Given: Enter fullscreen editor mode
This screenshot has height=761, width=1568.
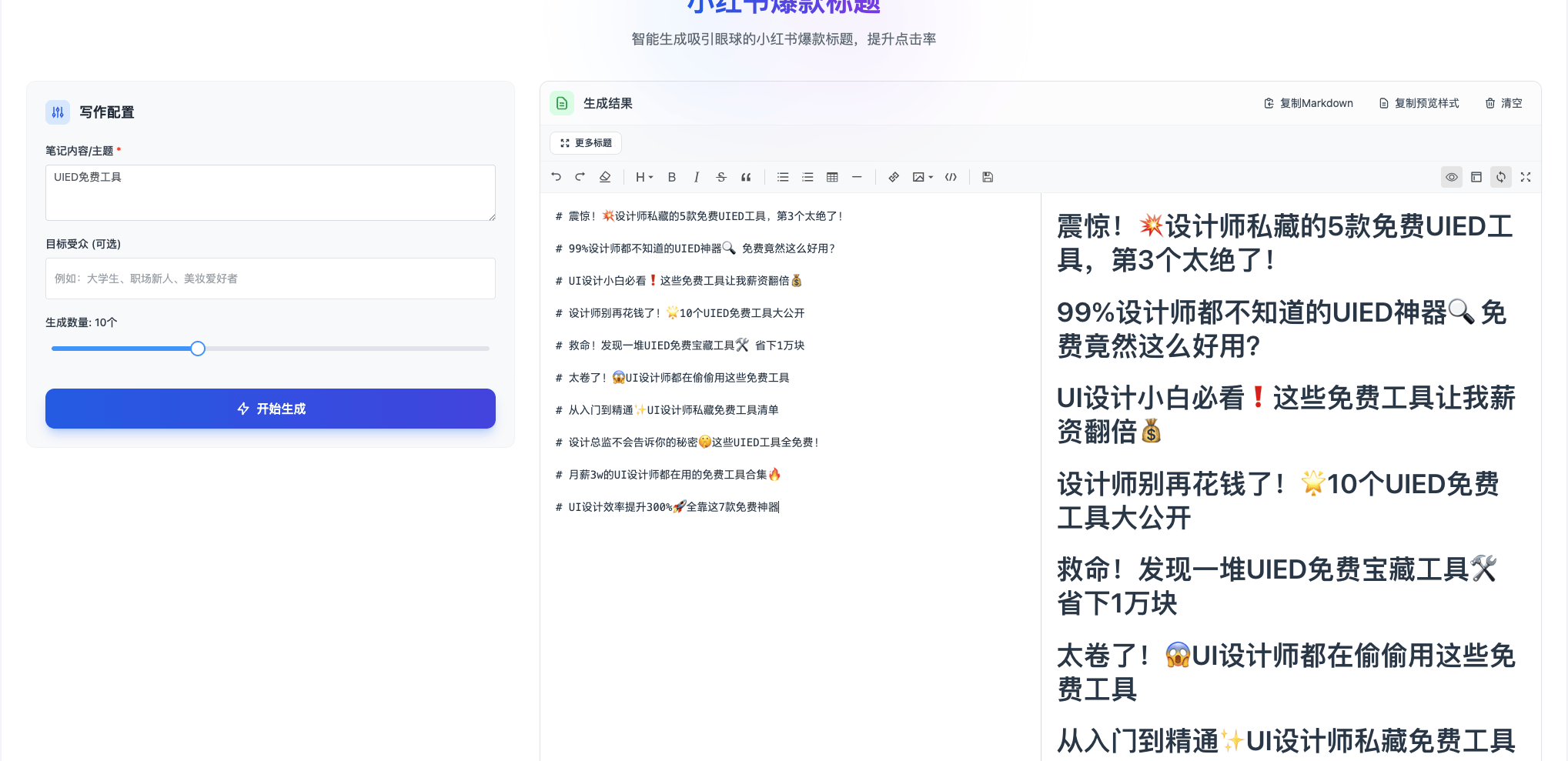Looking at the screenshot, I should tap(1526, 177).
